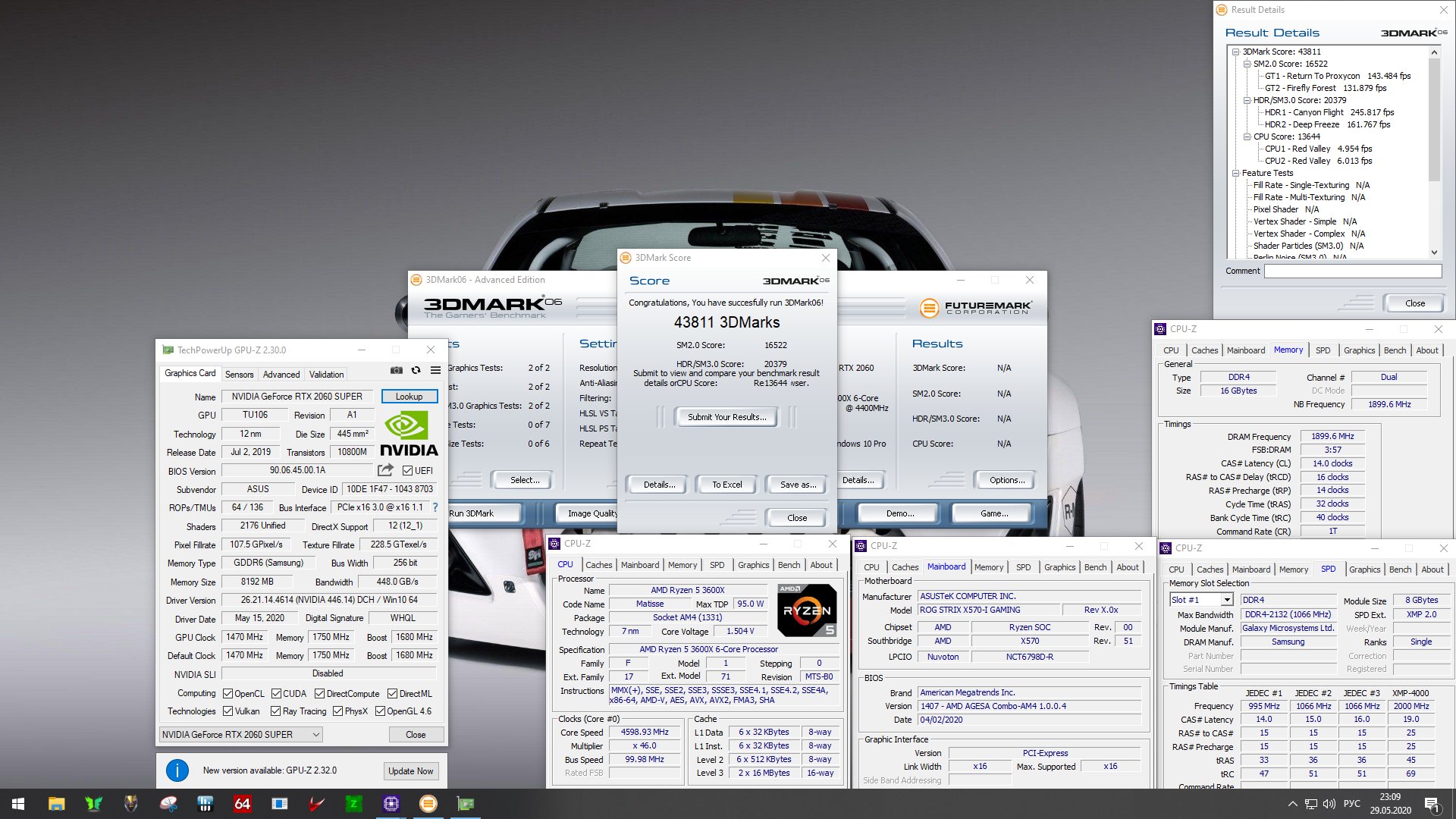The image size is (1456, 819).
Task: Click Update Now for GPU-Z
Action: pos(410,771)
